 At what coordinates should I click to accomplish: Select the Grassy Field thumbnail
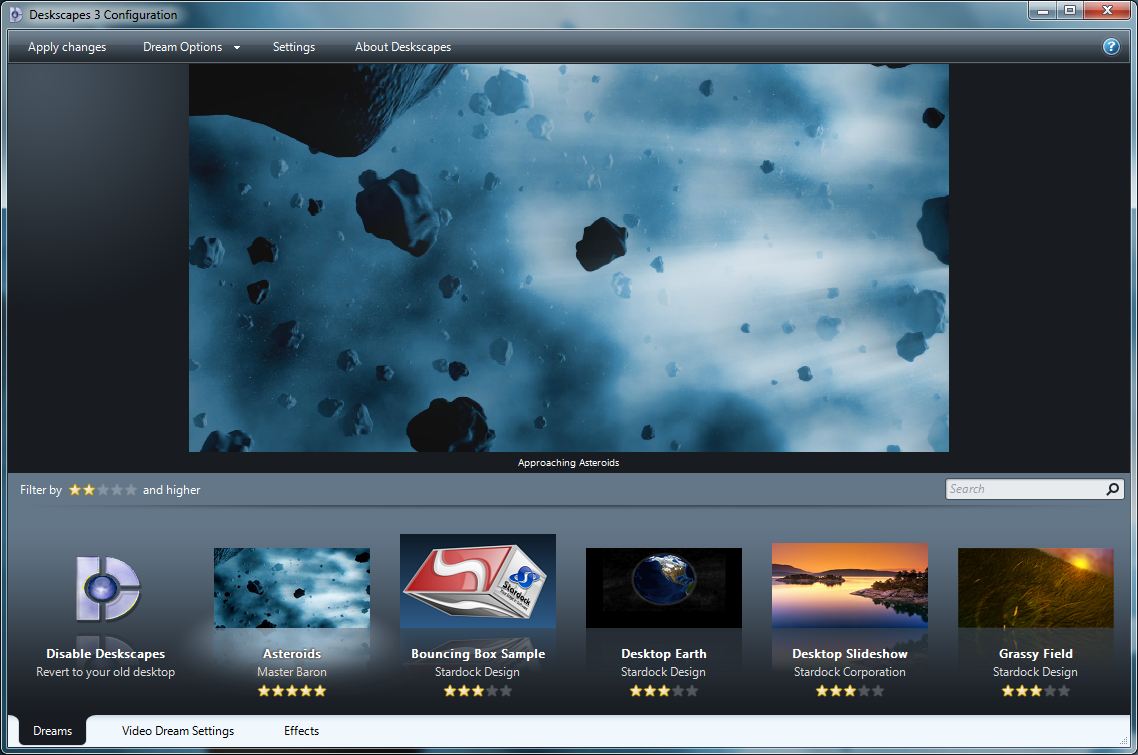pyautogui.click(x=1036, y=588)
